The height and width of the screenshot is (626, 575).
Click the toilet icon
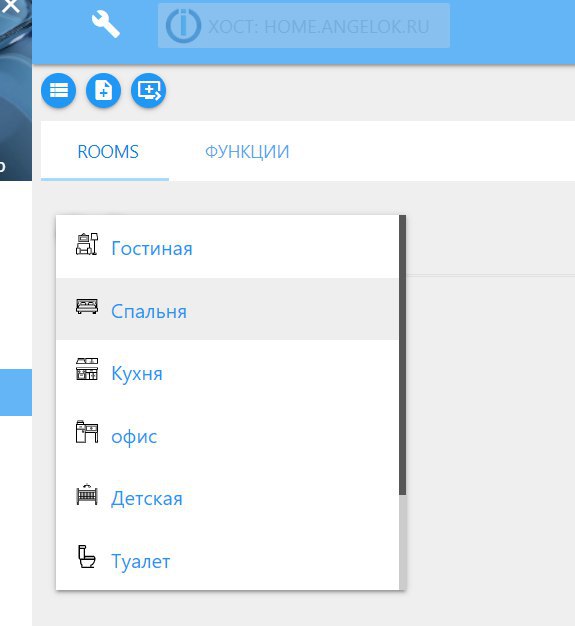coord(87,557)
